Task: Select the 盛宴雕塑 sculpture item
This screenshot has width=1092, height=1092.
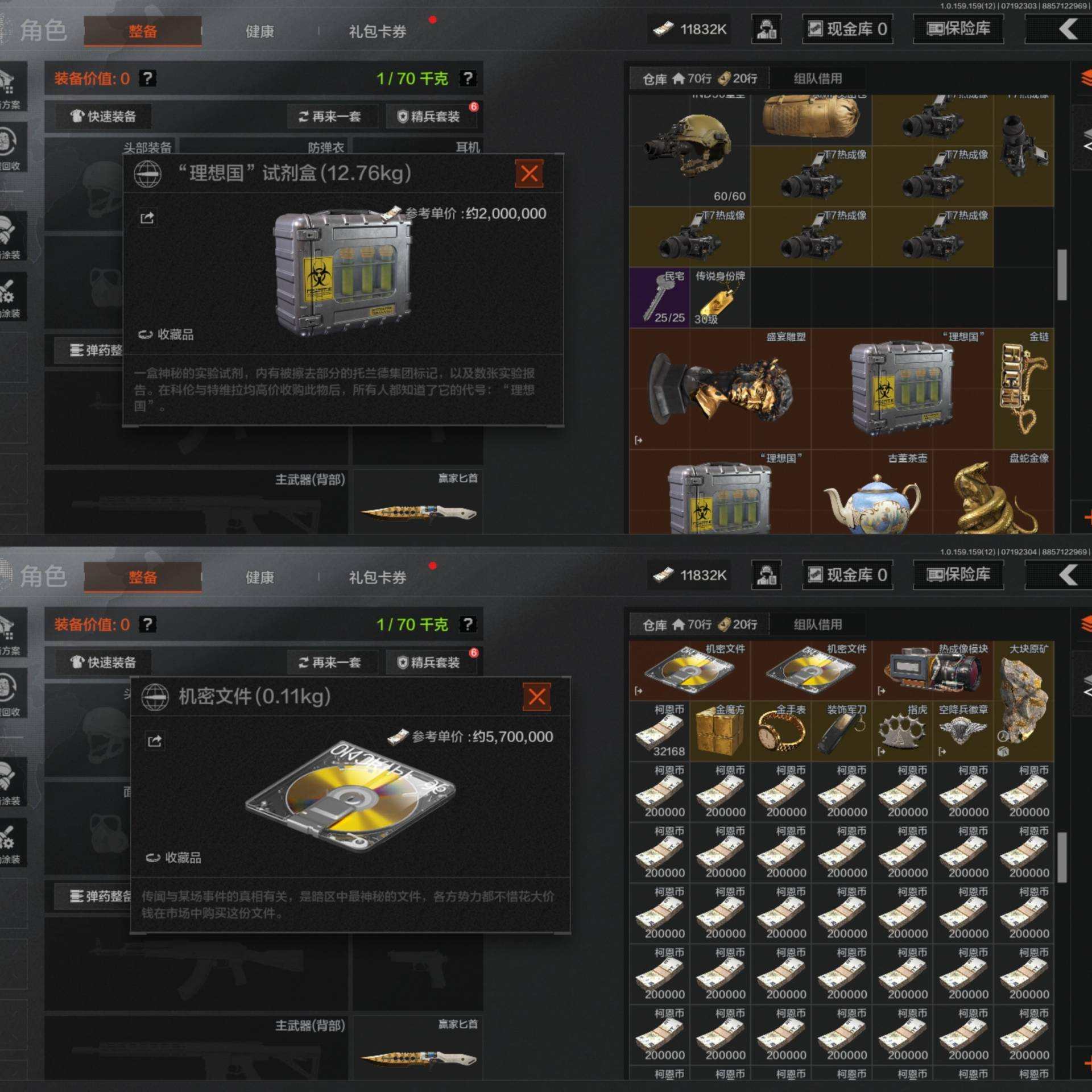Action: point(720,389)
